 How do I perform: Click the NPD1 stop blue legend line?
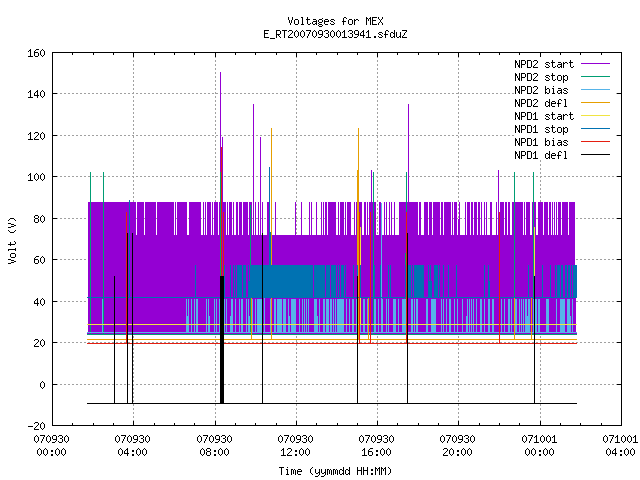(x=596, y=129)
